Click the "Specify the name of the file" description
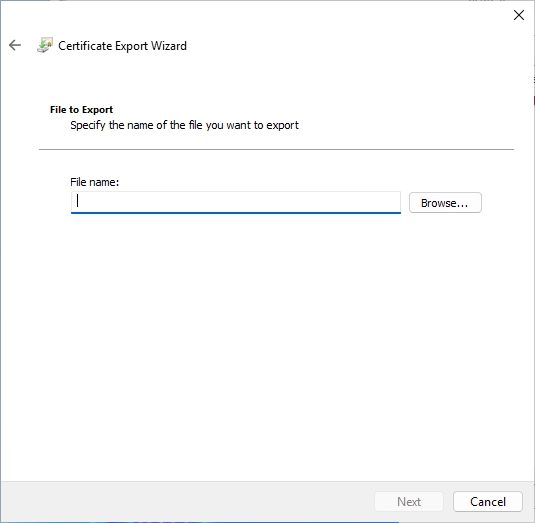This screenshot has height=523, width=535. tap(184, 125)
